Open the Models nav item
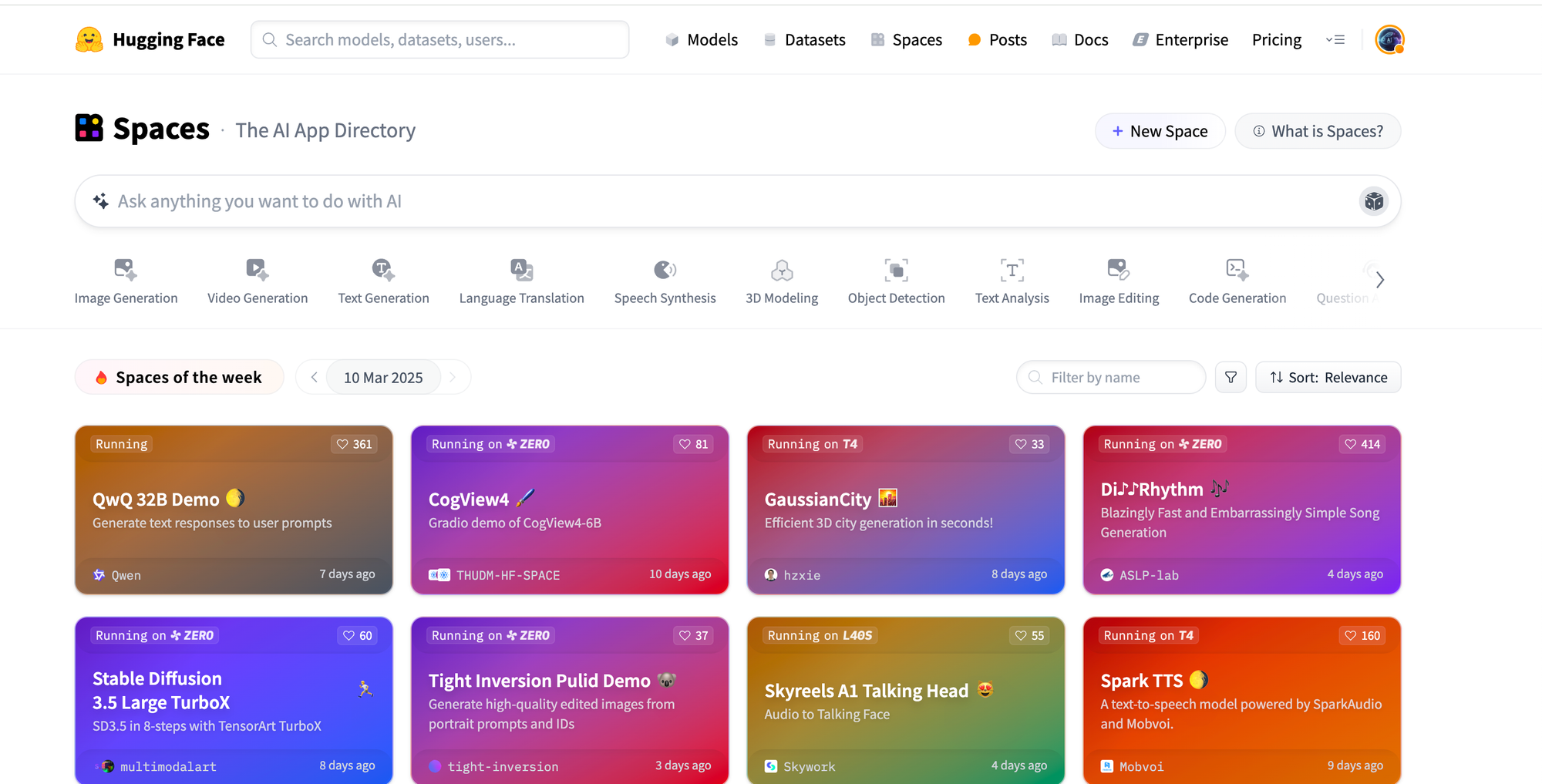The width and height of the screenshot is (1542, 784). 702,39
